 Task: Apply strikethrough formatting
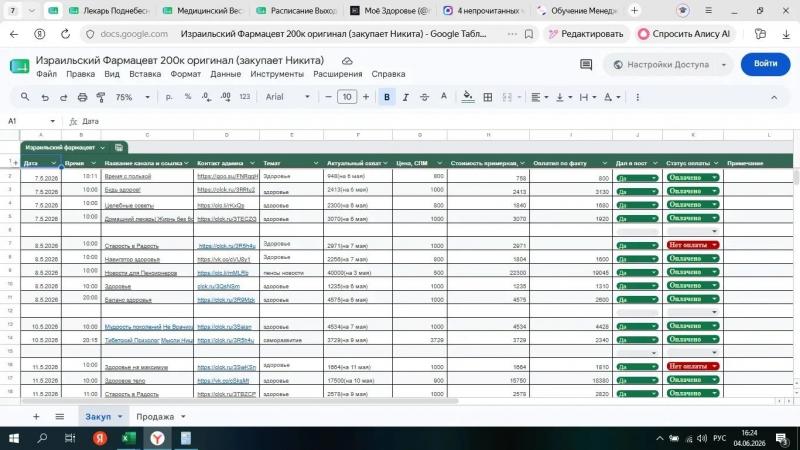click(424, 97)
